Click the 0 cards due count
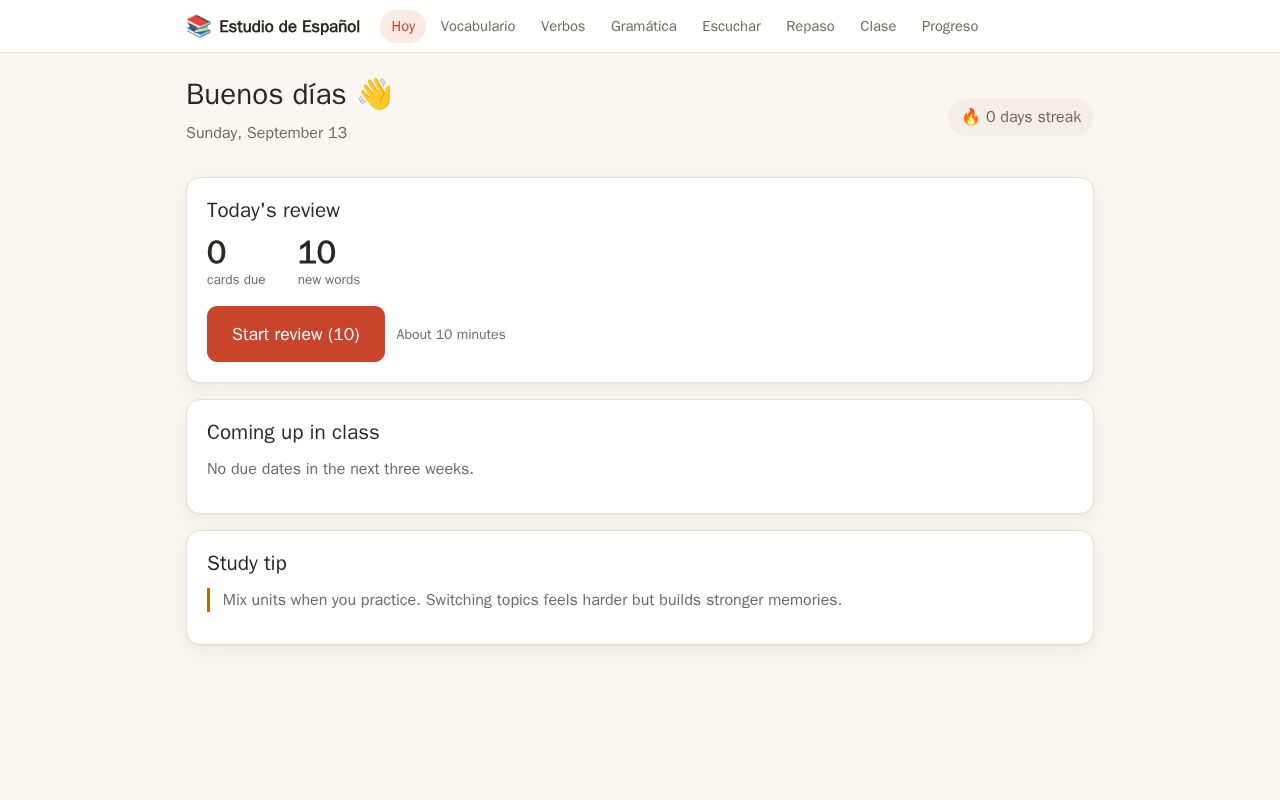1280x800 pixels. tap(216, 252)
